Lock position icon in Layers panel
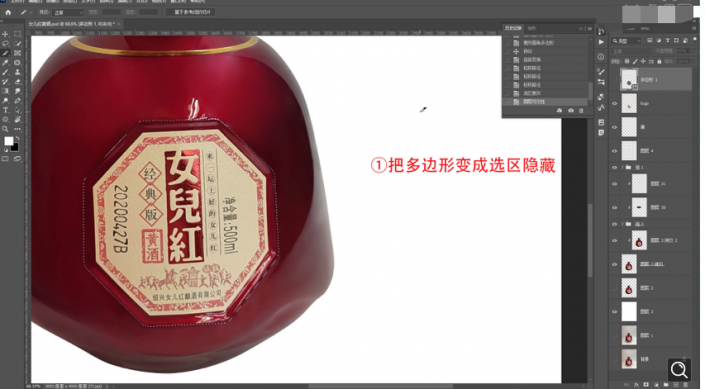705x389 pixels. (643, 61)
